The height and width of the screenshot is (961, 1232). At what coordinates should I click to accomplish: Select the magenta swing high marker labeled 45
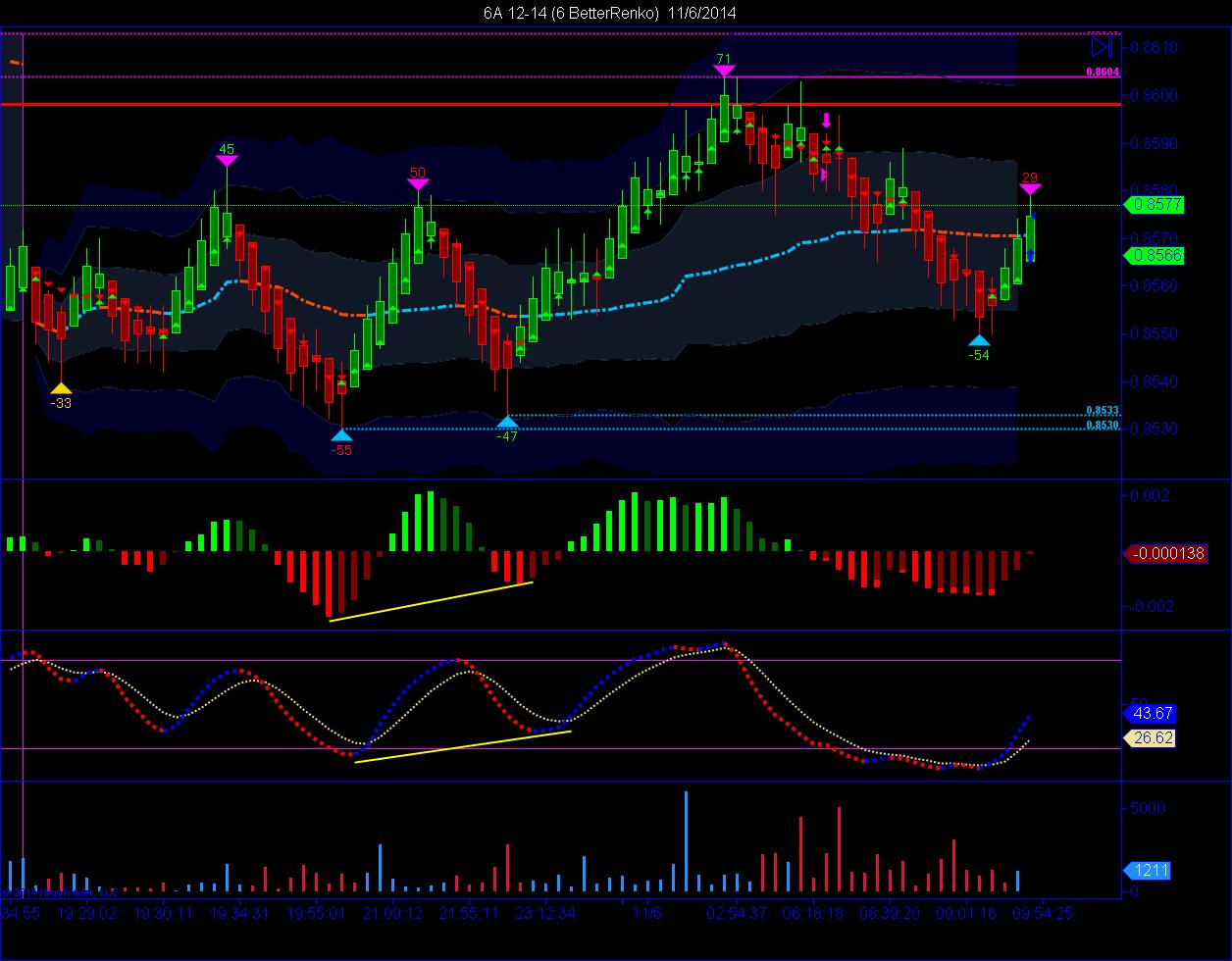pos(227,161)
